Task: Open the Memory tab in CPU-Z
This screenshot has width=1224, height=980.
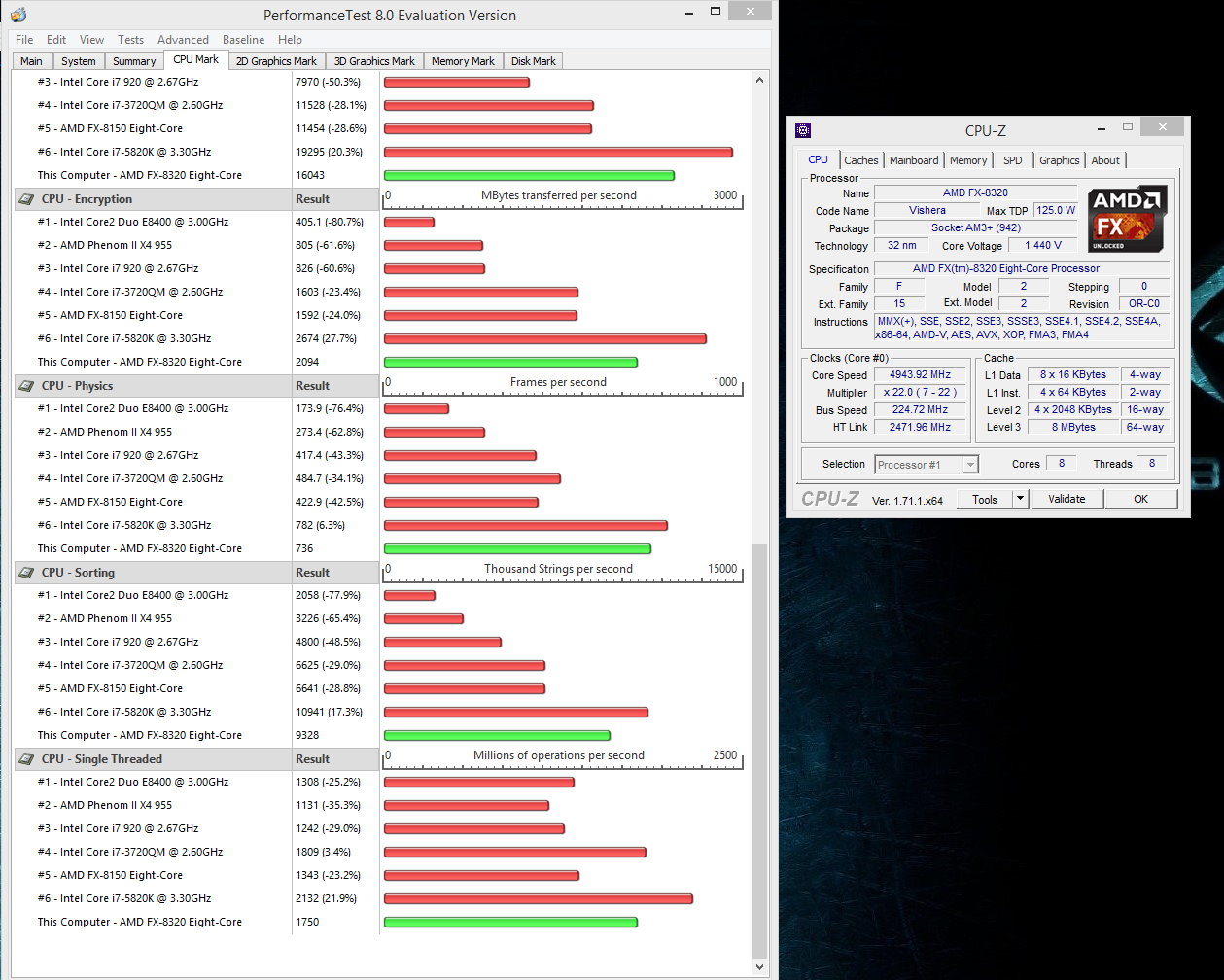Action: 968,160
